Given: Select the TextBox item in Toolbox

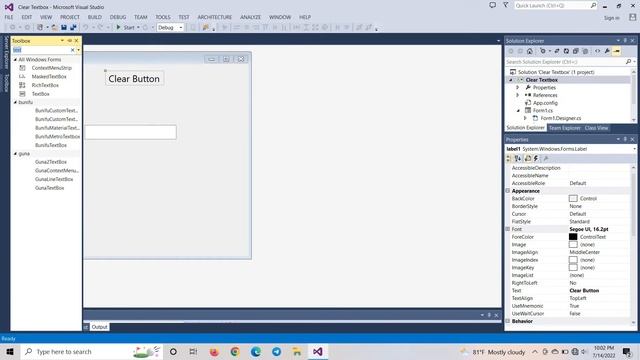Looking at the screenshot, I should coord(40,94).
